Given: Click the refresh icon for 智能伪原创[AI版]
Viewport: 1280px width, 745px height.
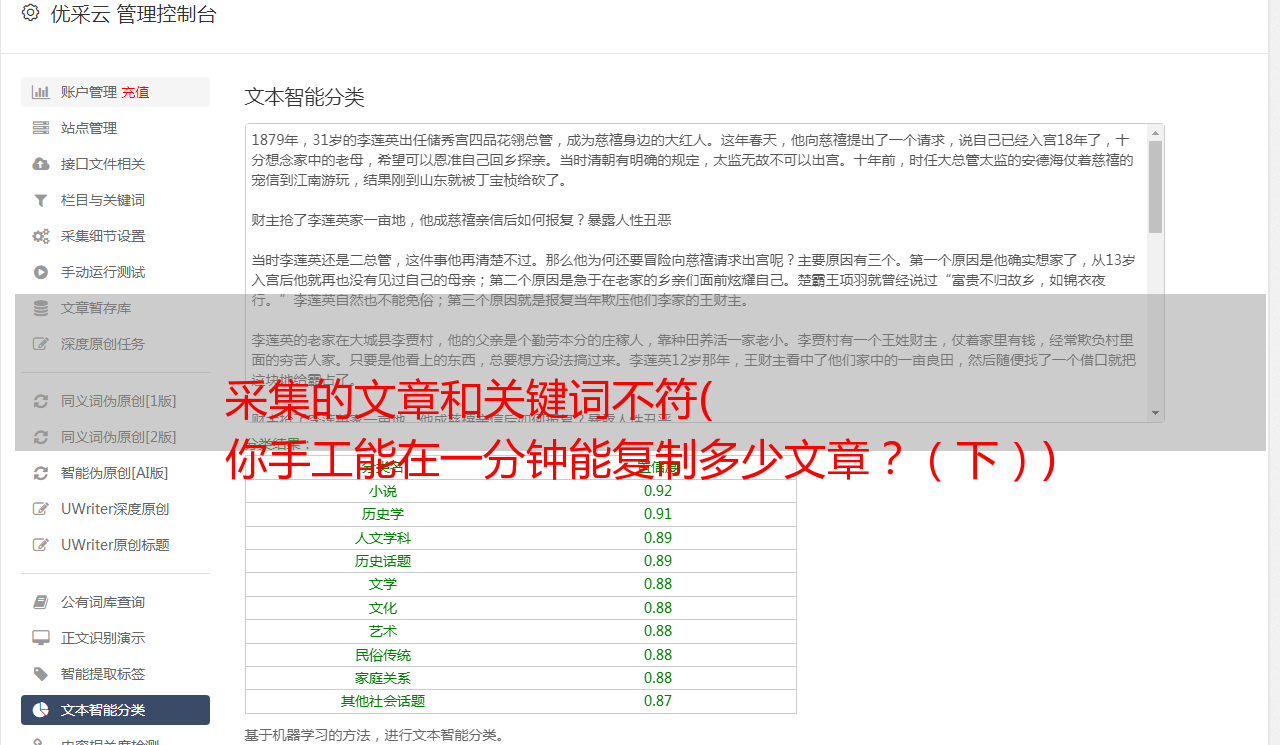Looking at the screenshot, I should [x=41, y=473].
